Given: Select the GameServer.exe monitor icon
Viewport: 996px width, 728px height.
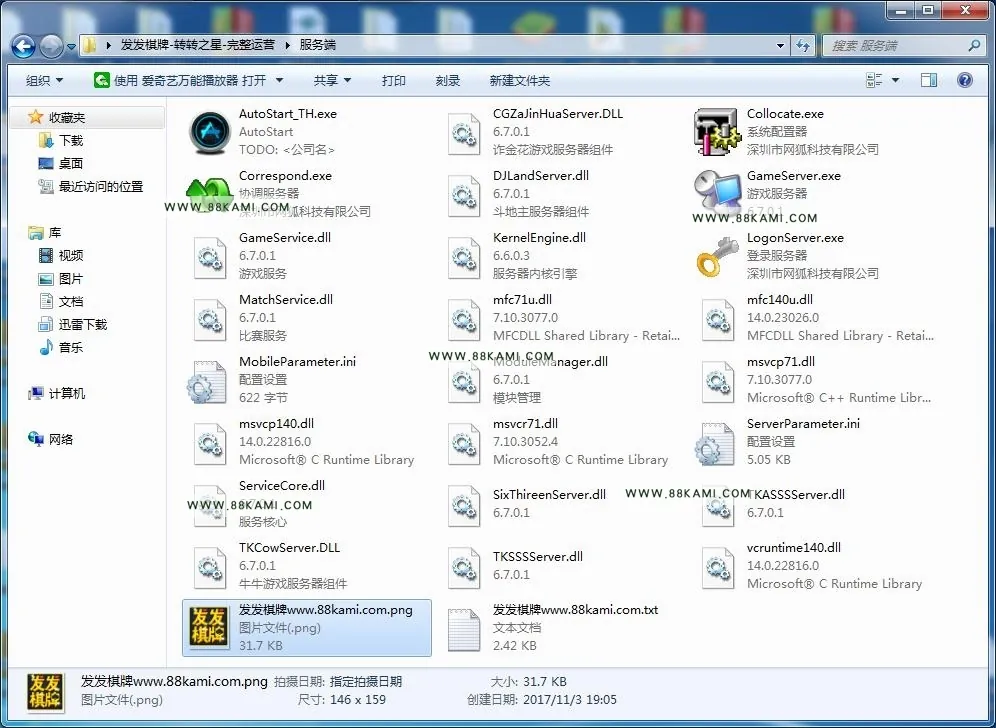Looking at the screenshot, I should point(718,192).
